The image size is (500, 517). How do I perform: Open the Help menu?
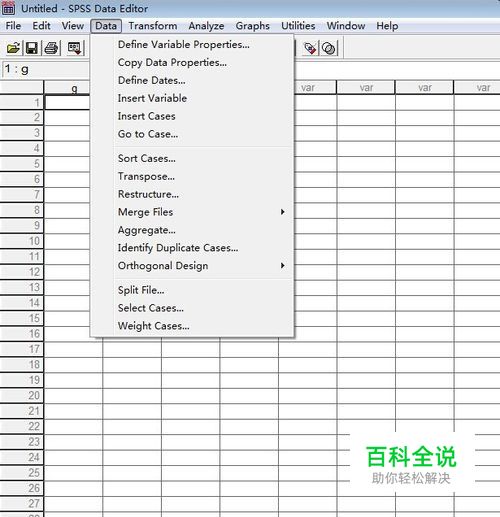pos(387,26)
